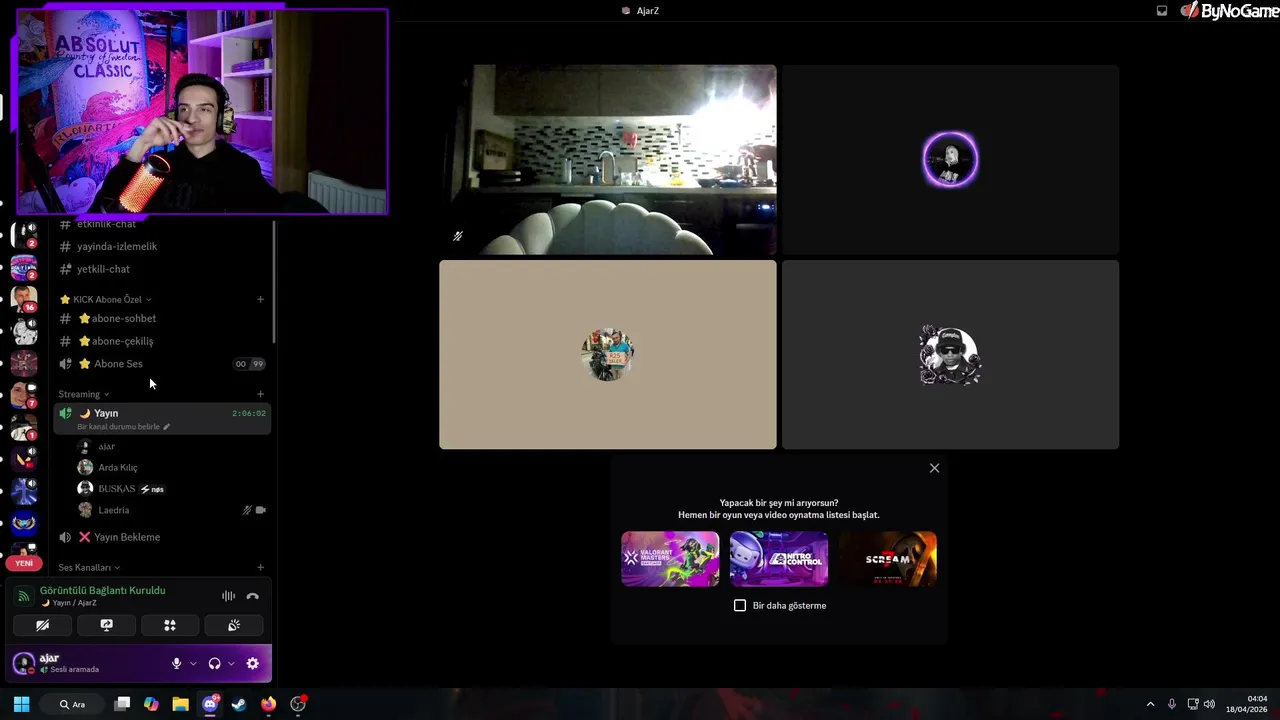Open green connection signal details
This screenshot has height=720, width=1280.
click(23, 596)
